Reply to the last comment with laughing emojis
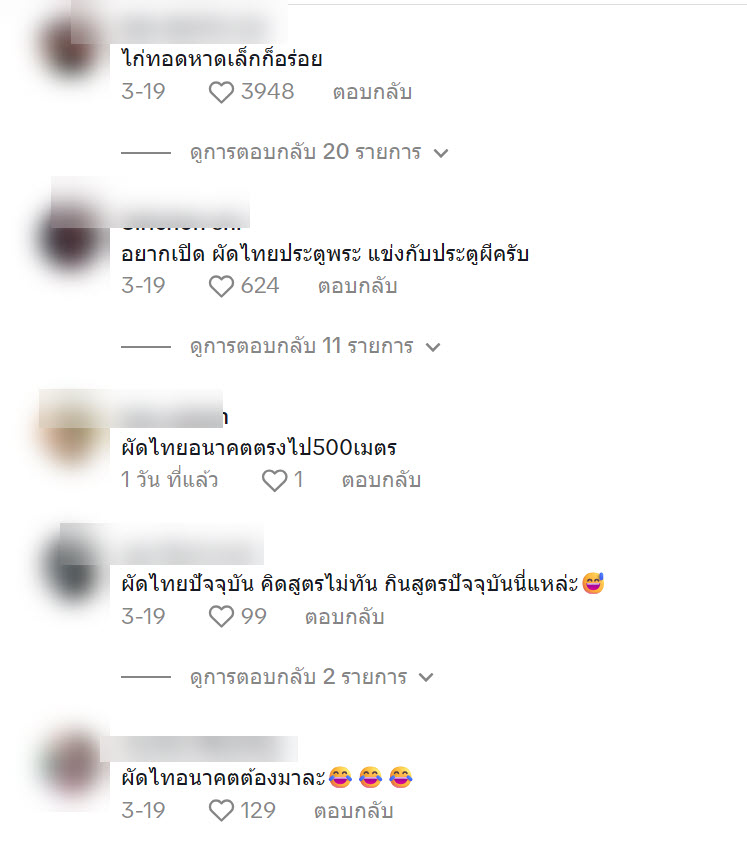This screenshot has width=747, height=844. (354, 811)
